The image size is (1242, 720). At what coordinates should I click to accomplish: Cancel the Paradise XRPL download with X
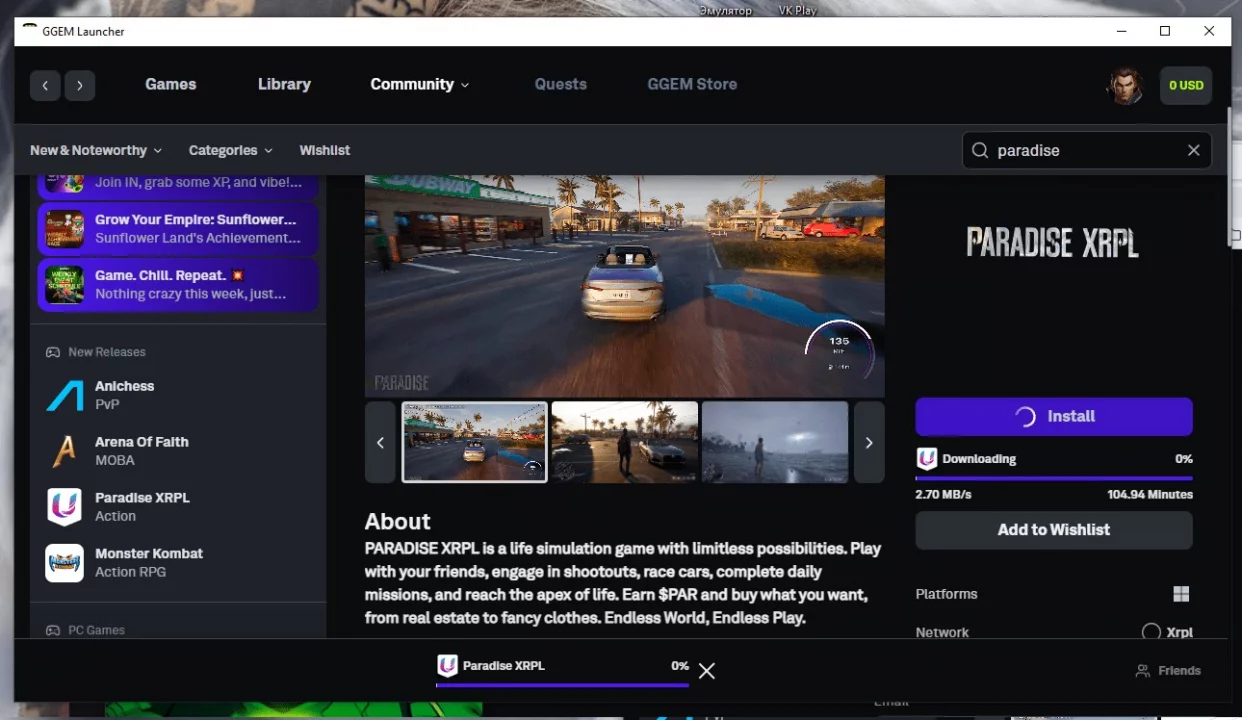pos(707,671)
